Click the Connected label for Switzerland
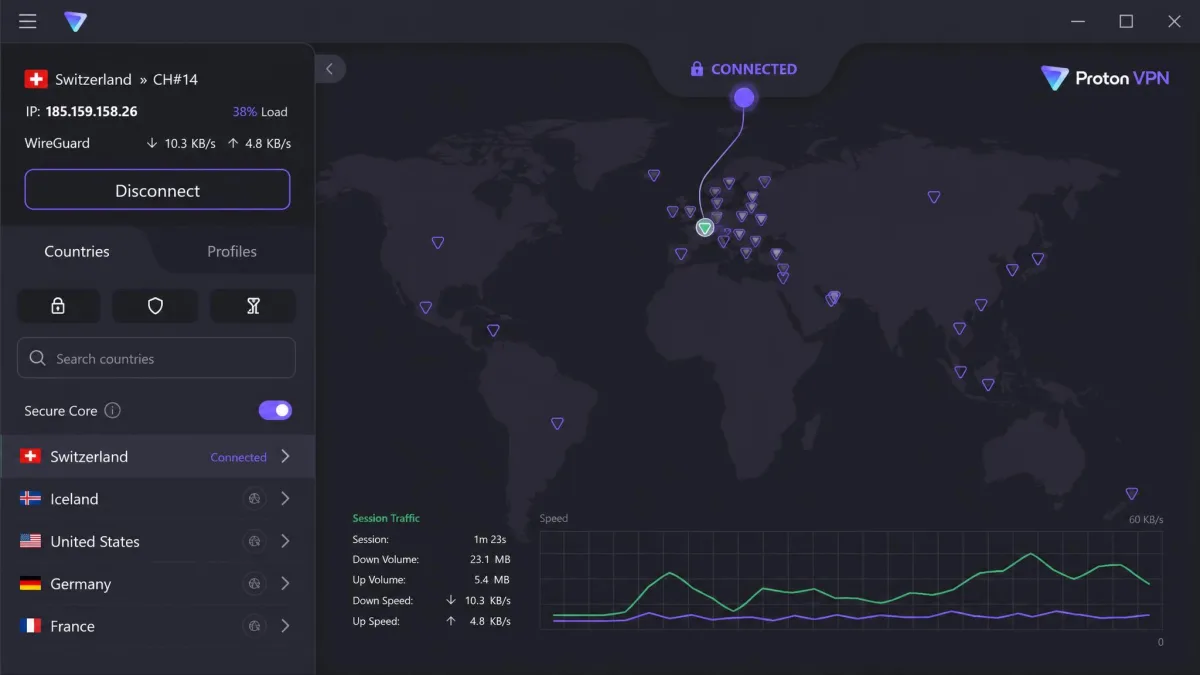 click(238, 457)
